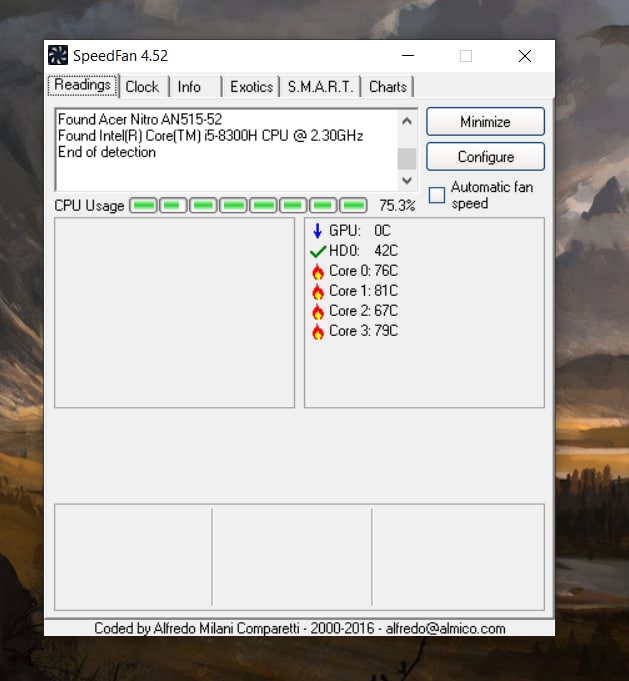Screen dimensions: 629x681
Task: Click the last CPU Usage bar segment
Action: 353,205
